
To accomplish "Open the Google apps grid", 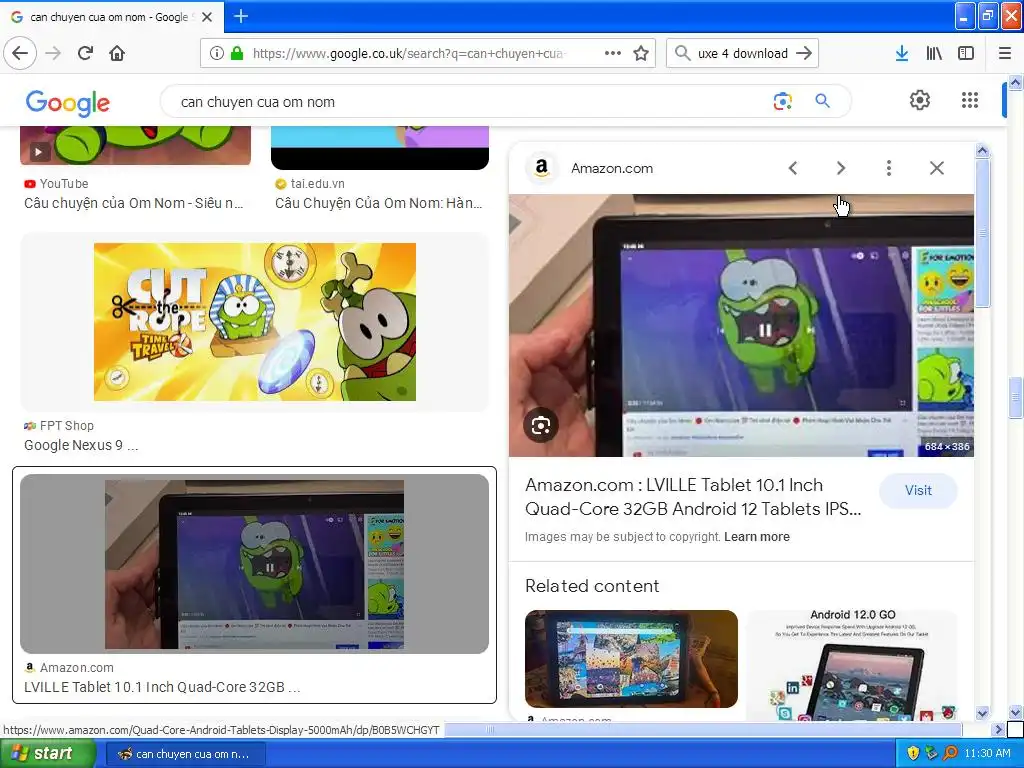I will [x=970, y=100].
